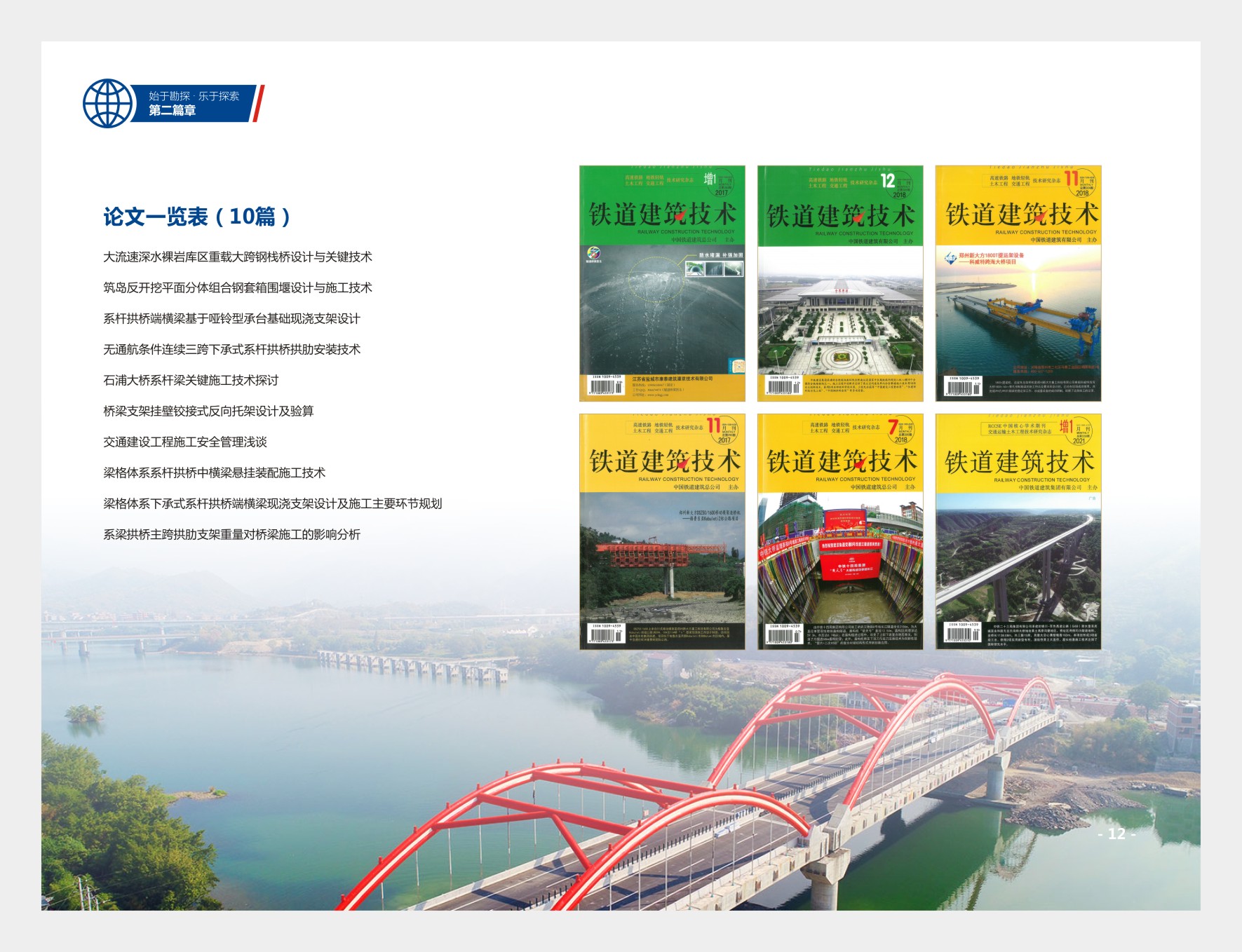Open the green 2017 cover with tunnel photo

(x=662, y=283)
